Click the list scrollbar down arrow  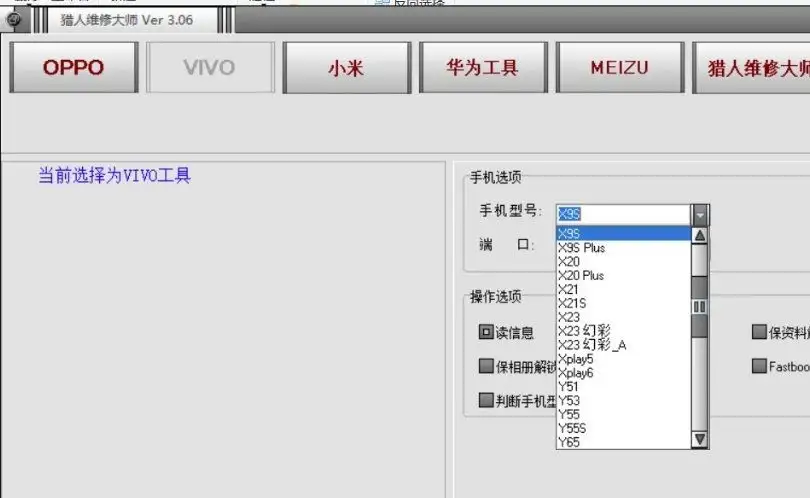(x=700, y=439)
